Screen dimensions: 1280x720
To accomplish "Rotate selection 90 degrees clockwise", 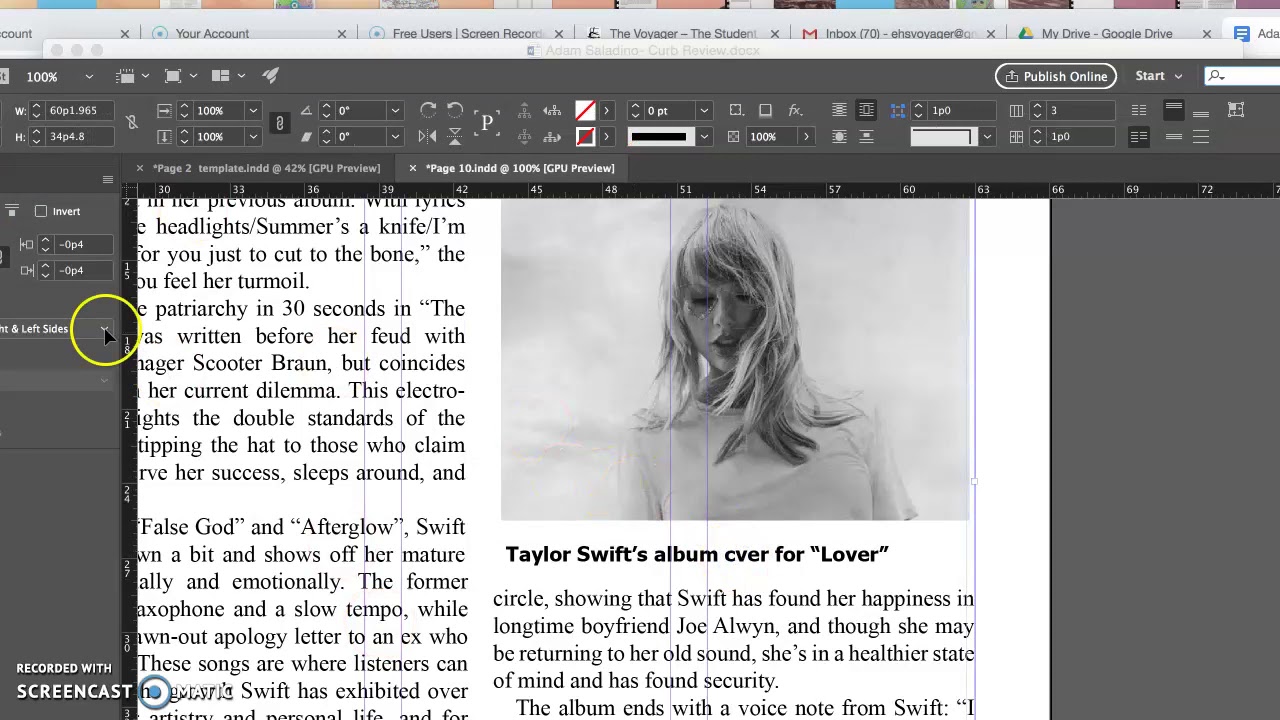I will (428, 110).
